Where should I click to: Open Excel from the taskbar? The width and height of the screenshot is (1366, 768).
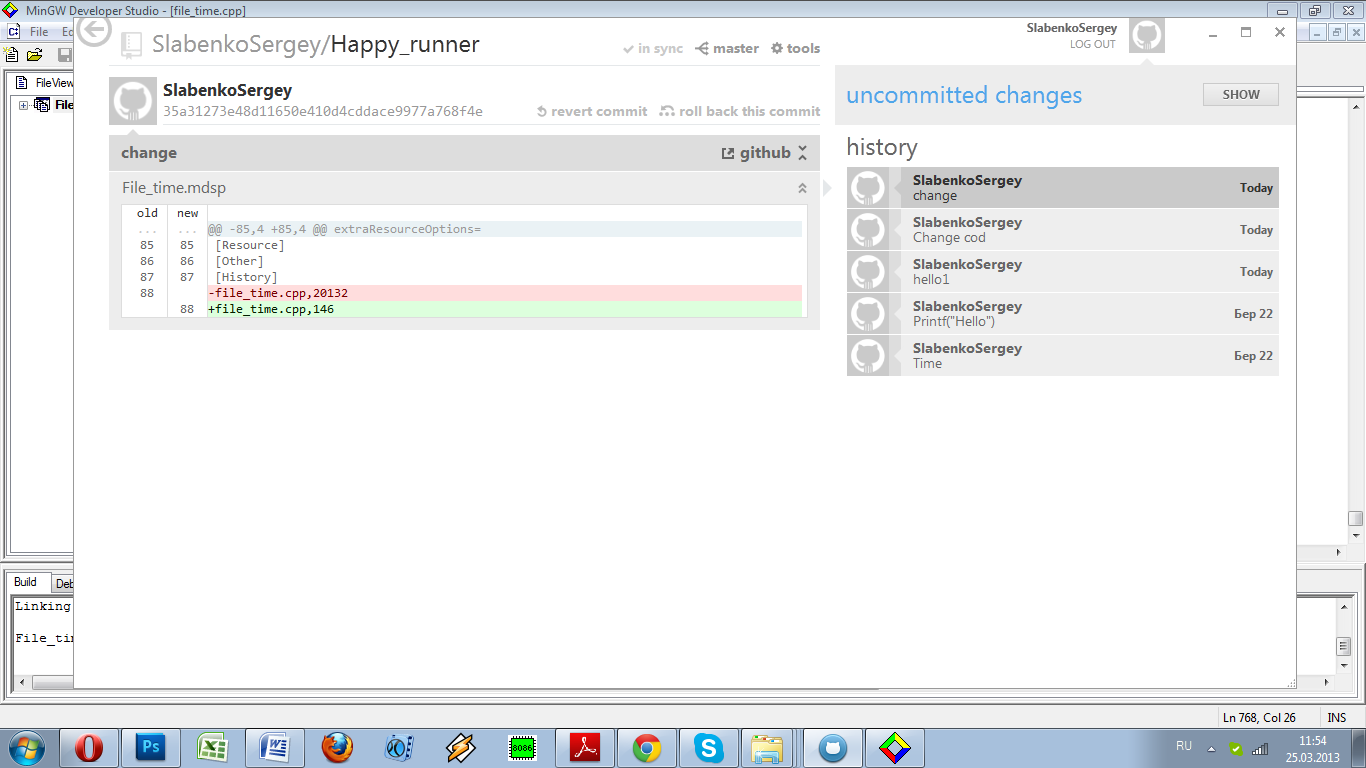tap(213, 748)
